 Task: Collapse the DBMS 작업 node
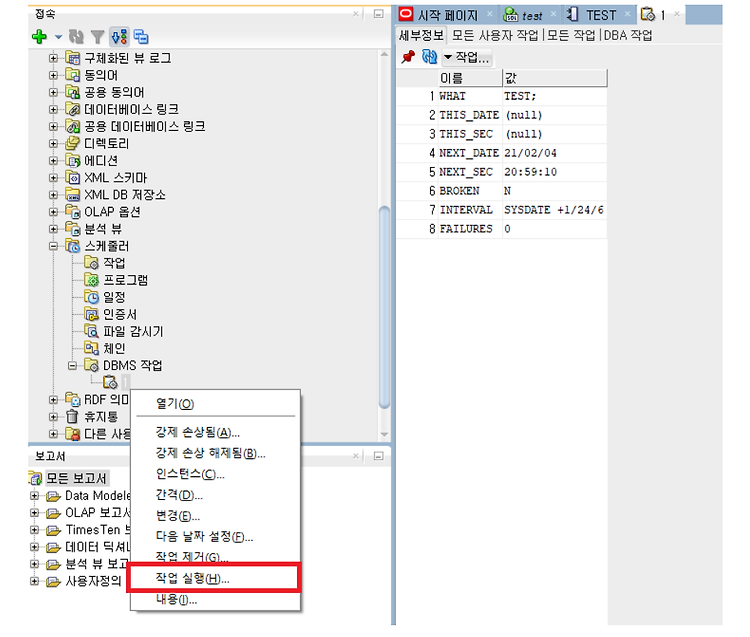click(x=72, y=366)
